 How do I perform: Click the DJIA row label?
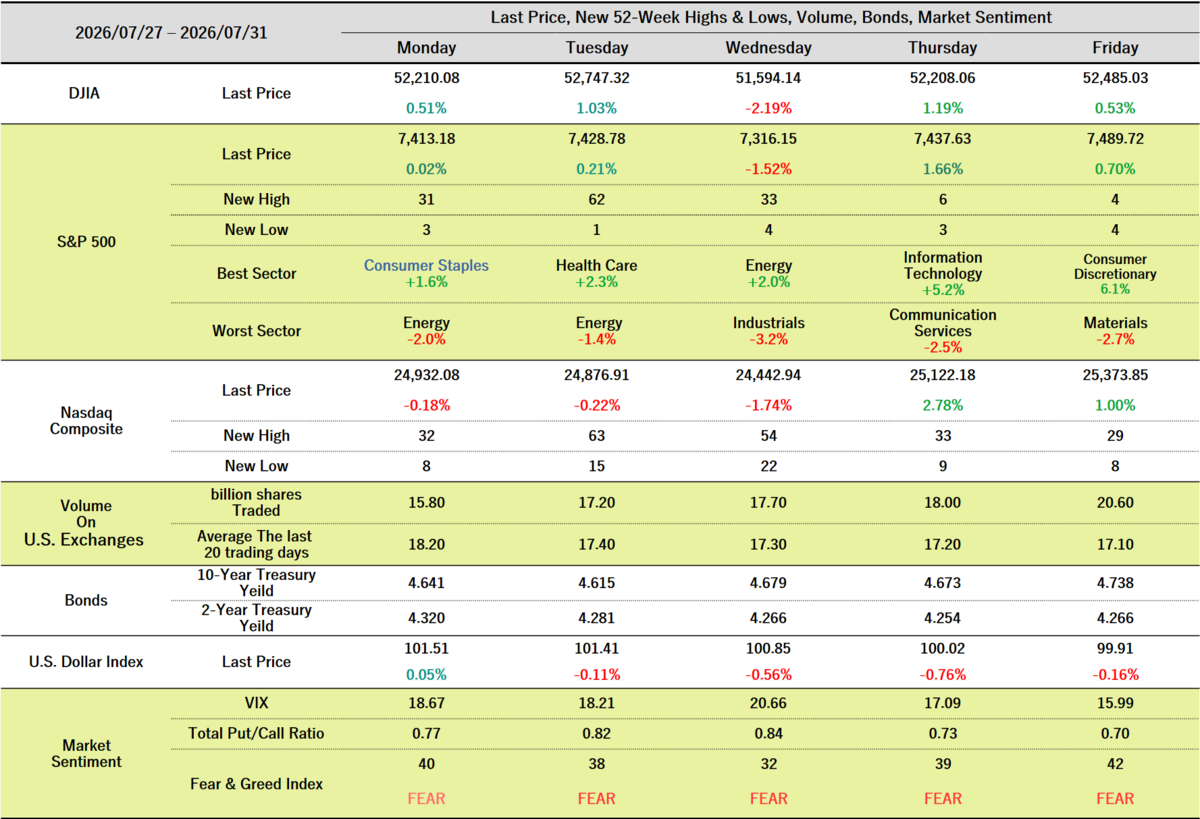click(x=82, y=93)
